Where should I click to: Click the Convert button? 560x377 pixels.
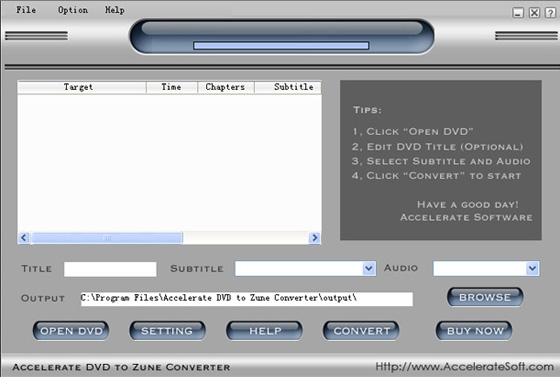361,331
